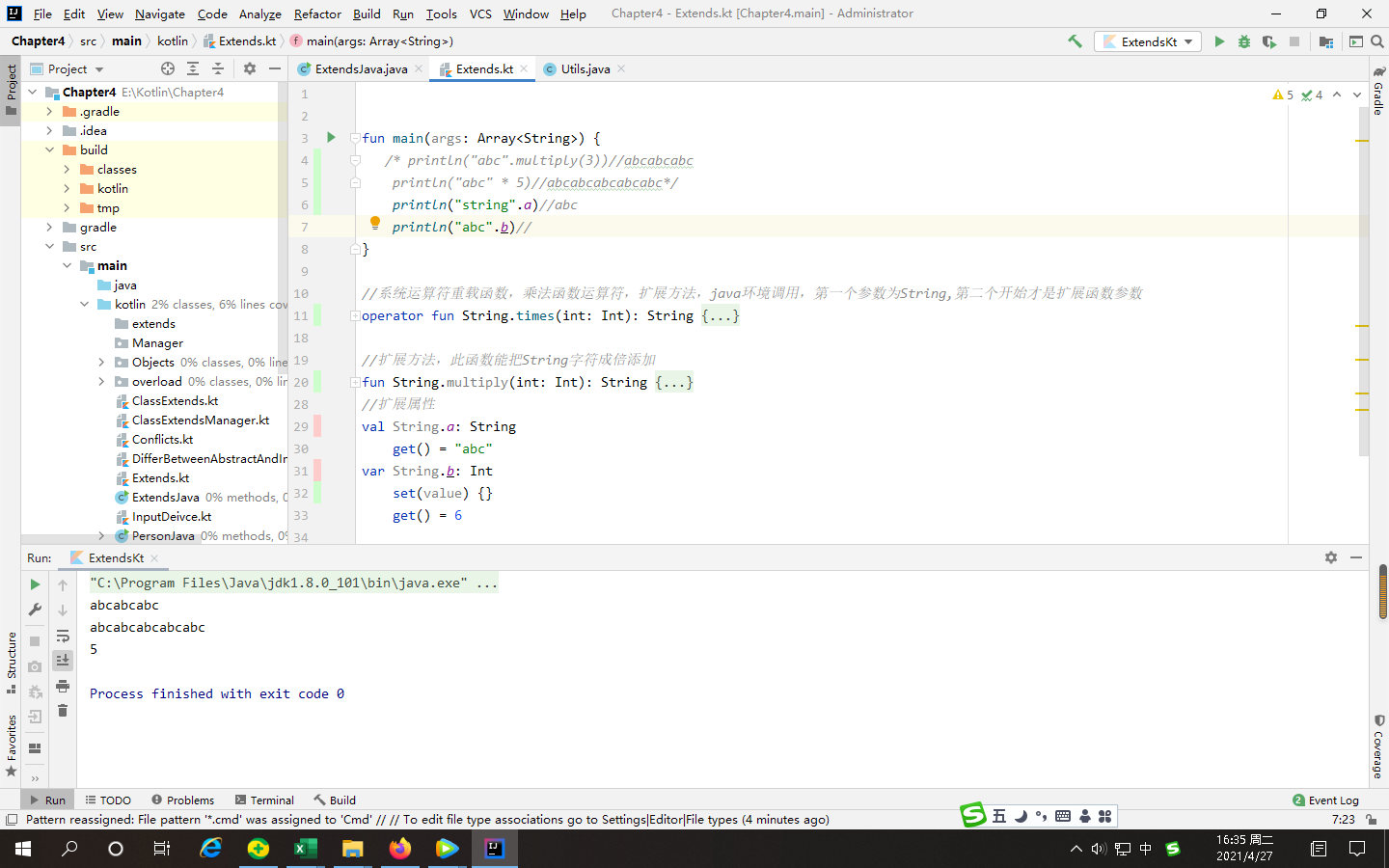
Task: Click the locate file target icon in Project panel
Action: (x=168, y=68)
